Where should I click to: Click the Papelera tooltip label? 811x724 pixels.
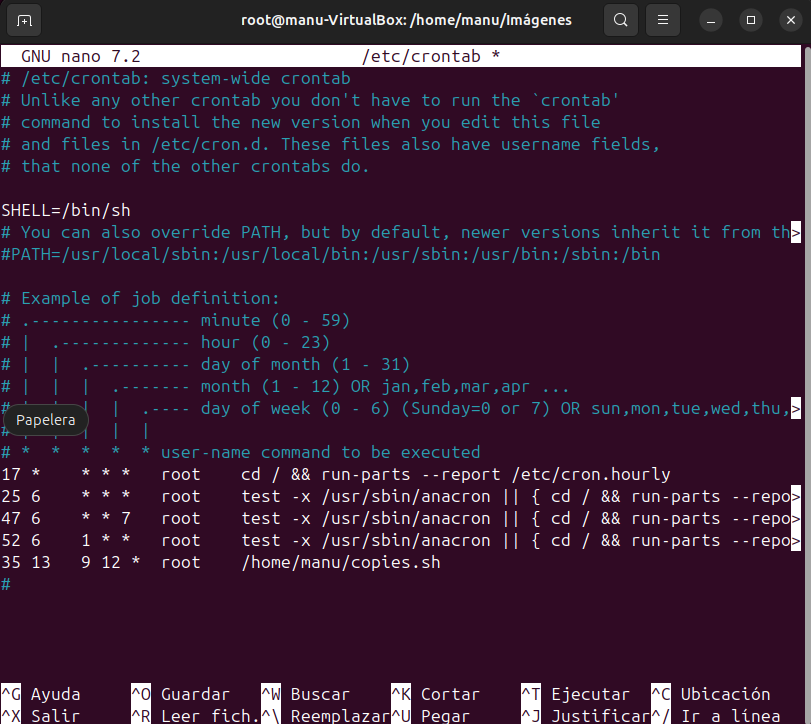tap(46, 420)
